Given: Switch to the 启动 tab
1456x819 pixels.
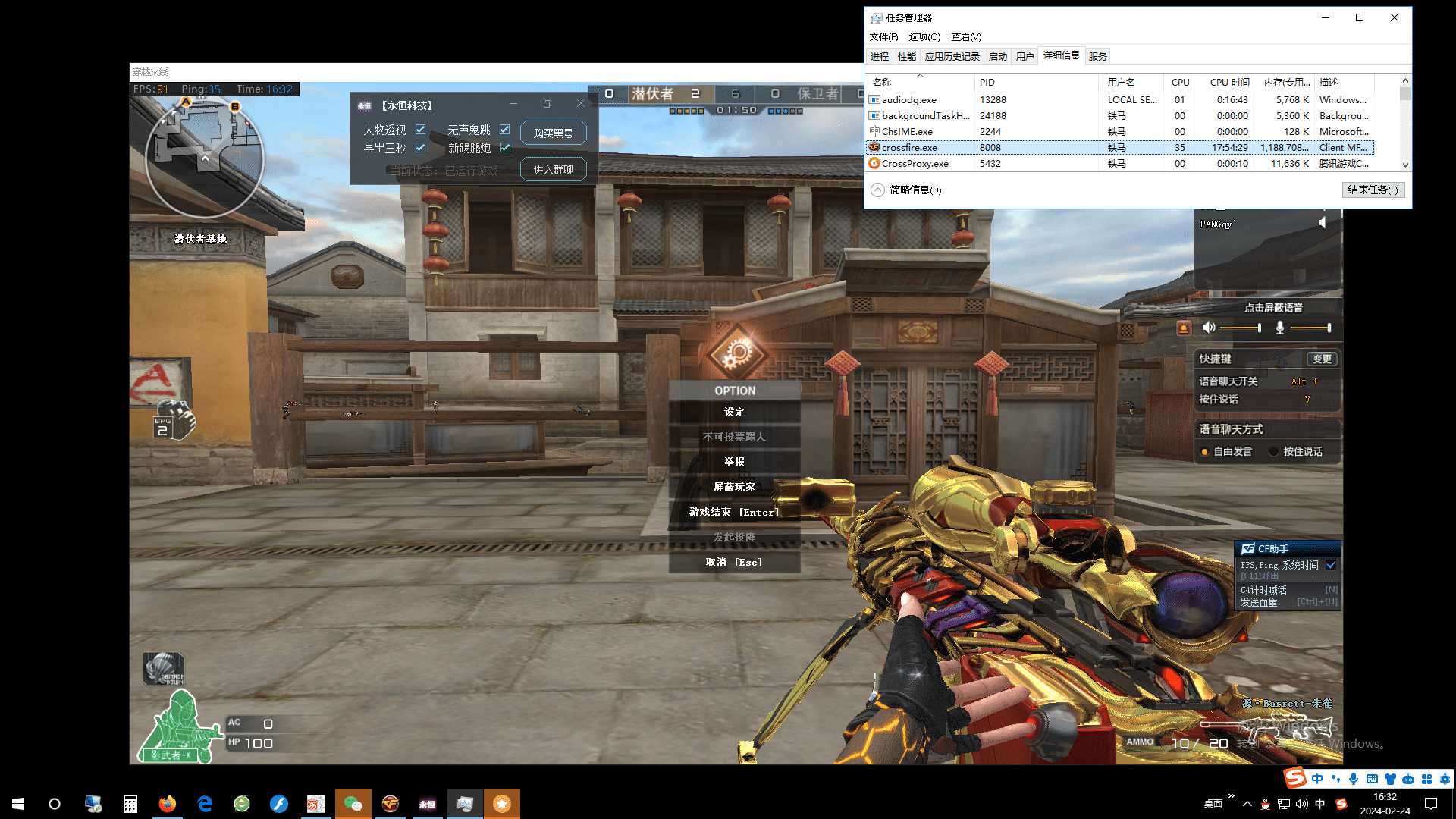Looking at the screenshot, I should [998, 56].
